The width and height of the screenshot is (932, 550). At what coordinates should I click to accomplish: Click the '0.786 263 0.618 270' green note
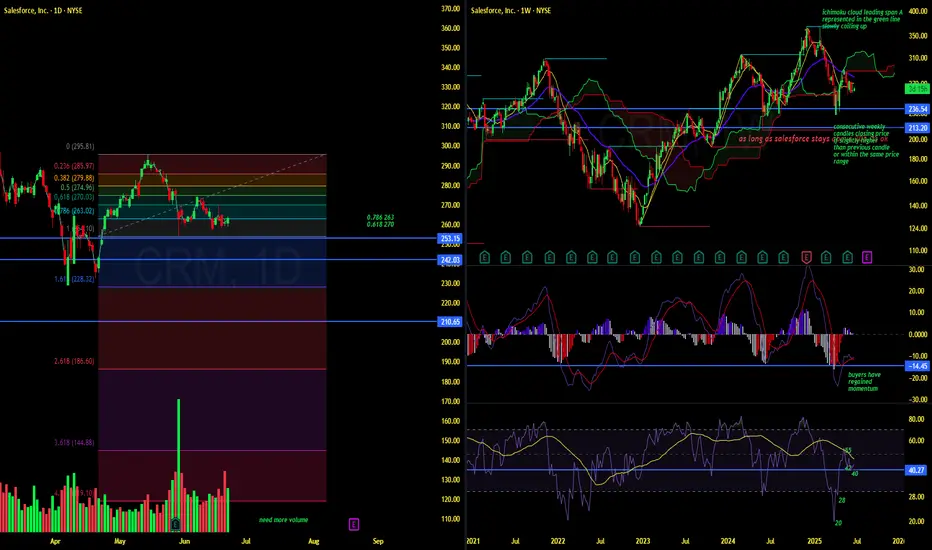pos(380,221)
